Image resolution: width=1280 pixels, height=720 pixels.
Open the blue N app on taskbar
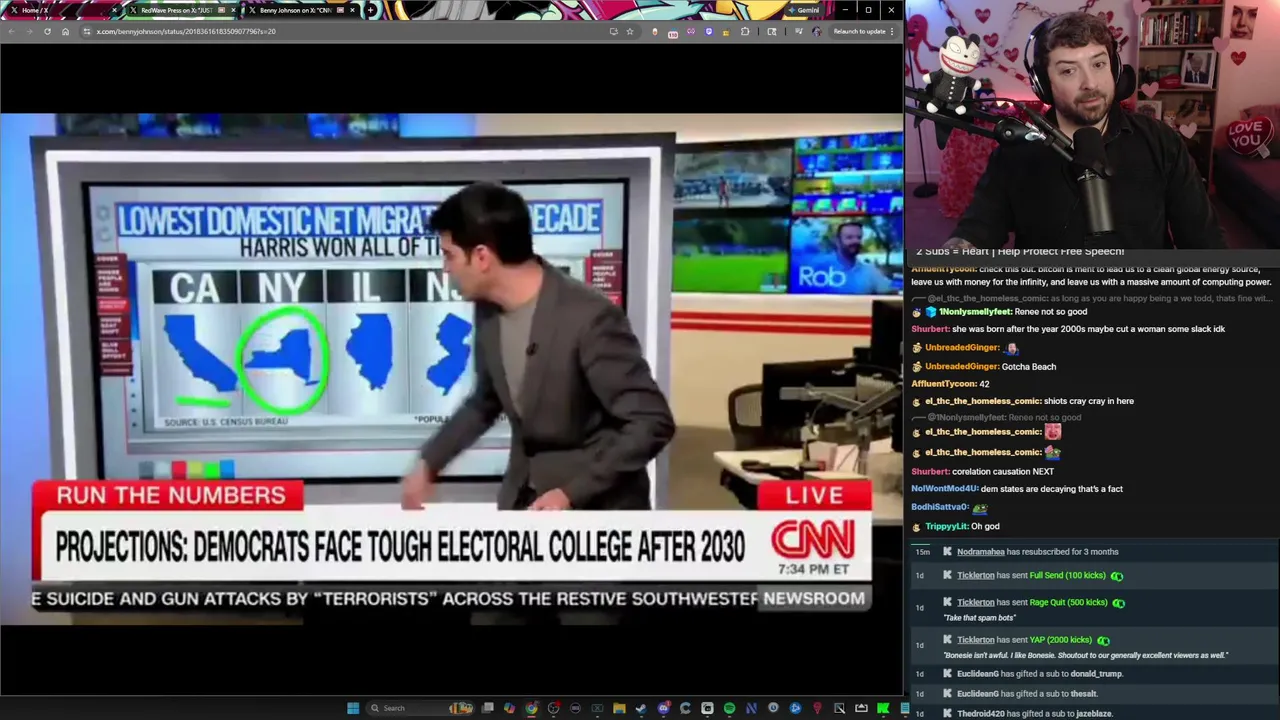pos(751,708)
